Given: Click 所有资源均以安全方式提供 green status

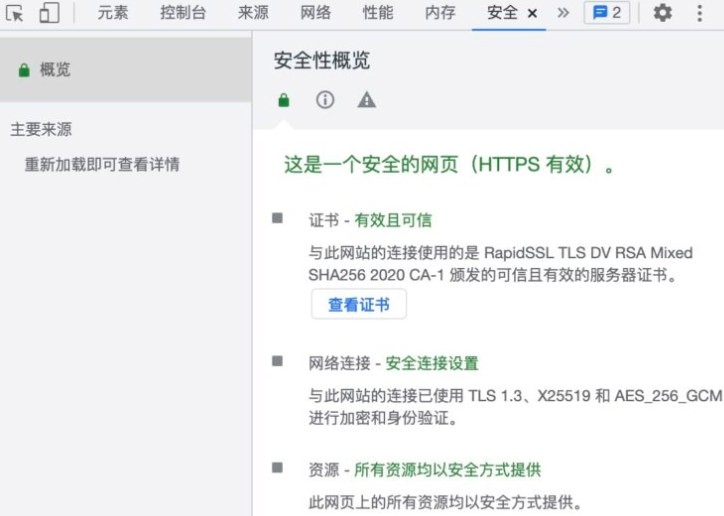Looking at the screenshot, I should (447, 470).
